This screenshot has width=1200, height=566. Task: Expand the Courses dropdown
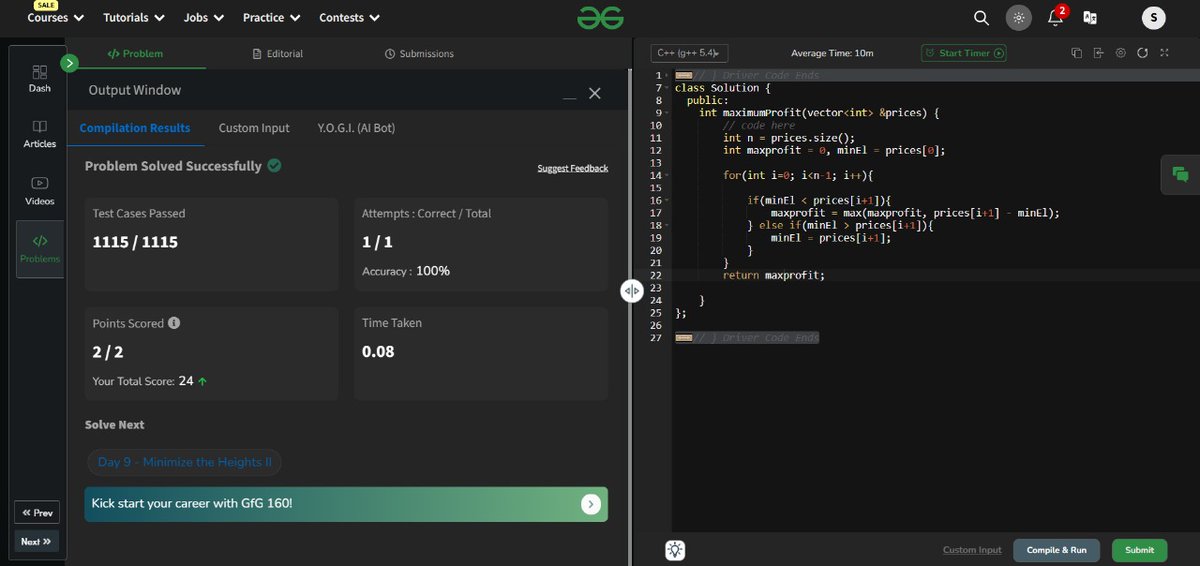click(55, 18)
